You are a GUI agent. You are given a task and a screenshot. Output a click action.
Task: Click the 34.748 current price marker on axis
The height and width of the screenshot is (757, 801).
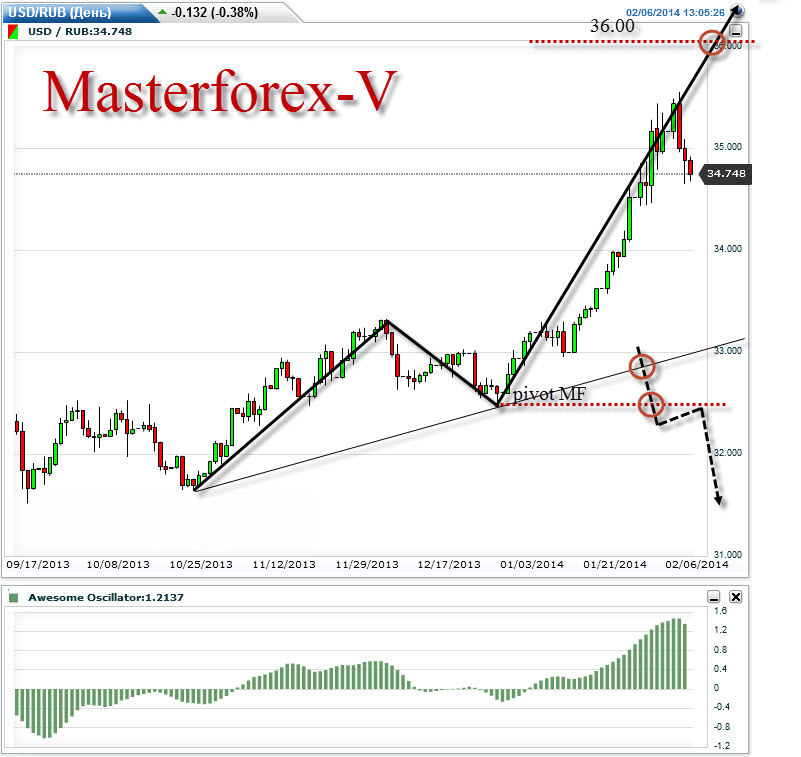pyautogui.click(x=726, y=174)
